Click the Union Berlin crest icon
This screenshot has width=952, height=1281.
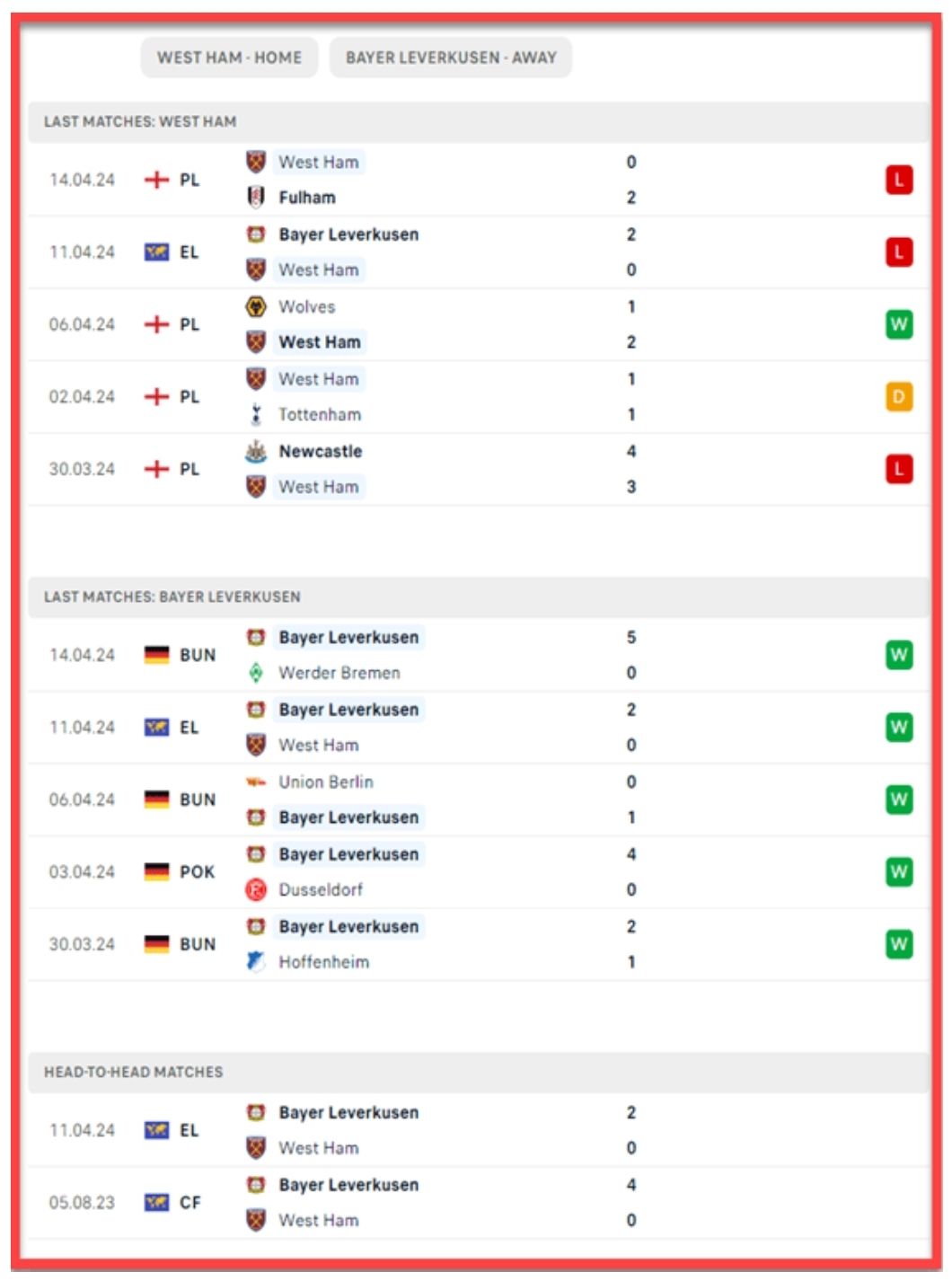(x=256, y=782)
